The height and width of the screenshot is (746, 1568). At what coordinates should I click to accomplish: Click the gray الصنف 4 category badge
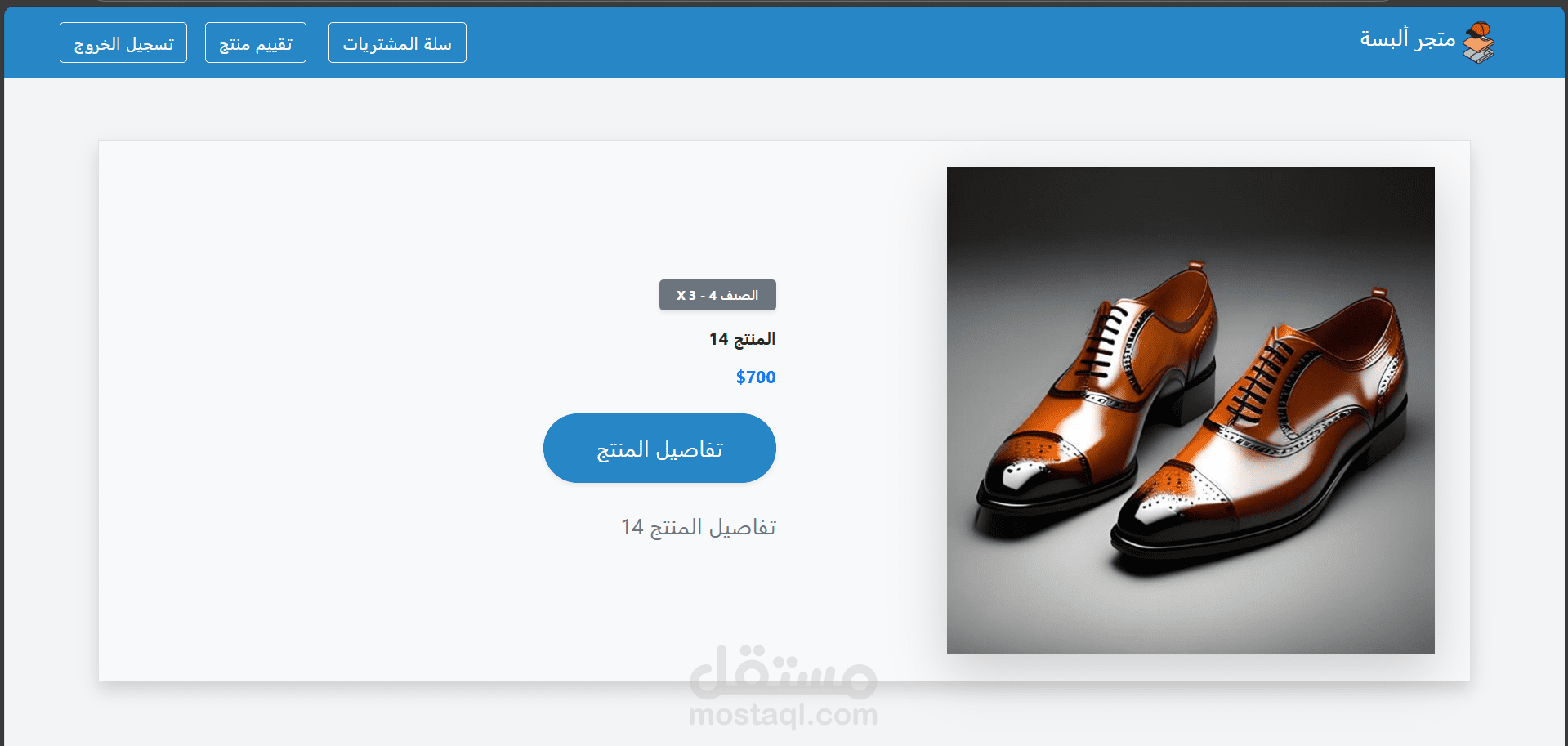717,295
